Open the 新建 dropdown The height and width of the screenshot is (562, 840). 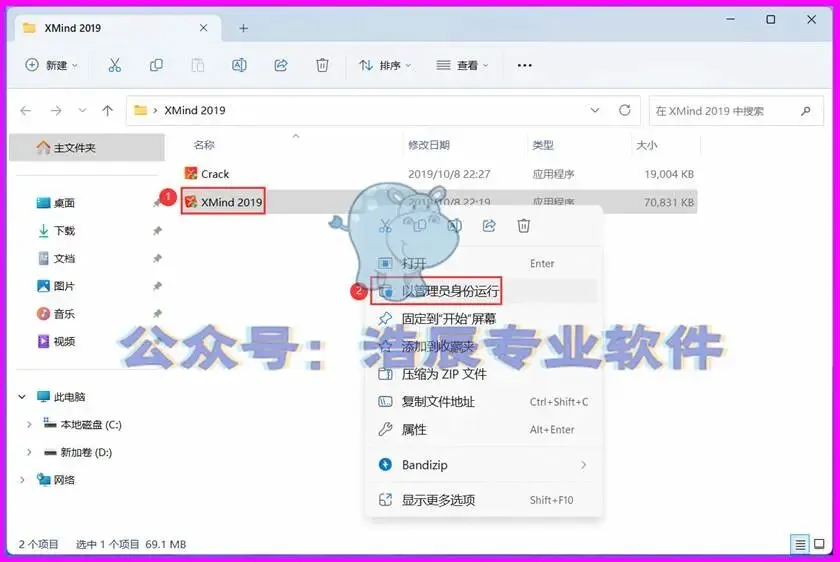[51, 65]
